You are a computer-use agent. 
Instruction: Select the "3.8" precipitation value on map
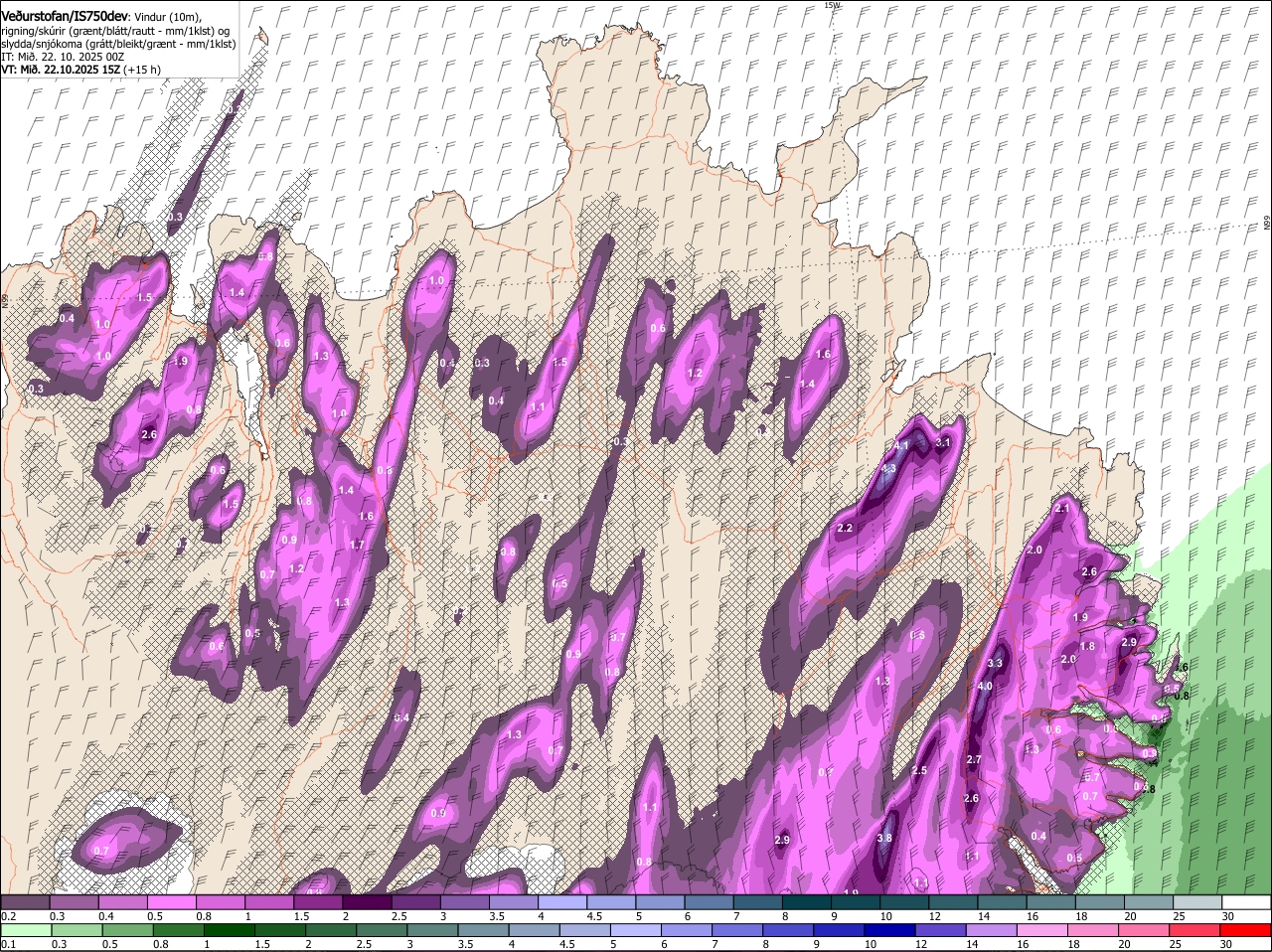point(884,839)
